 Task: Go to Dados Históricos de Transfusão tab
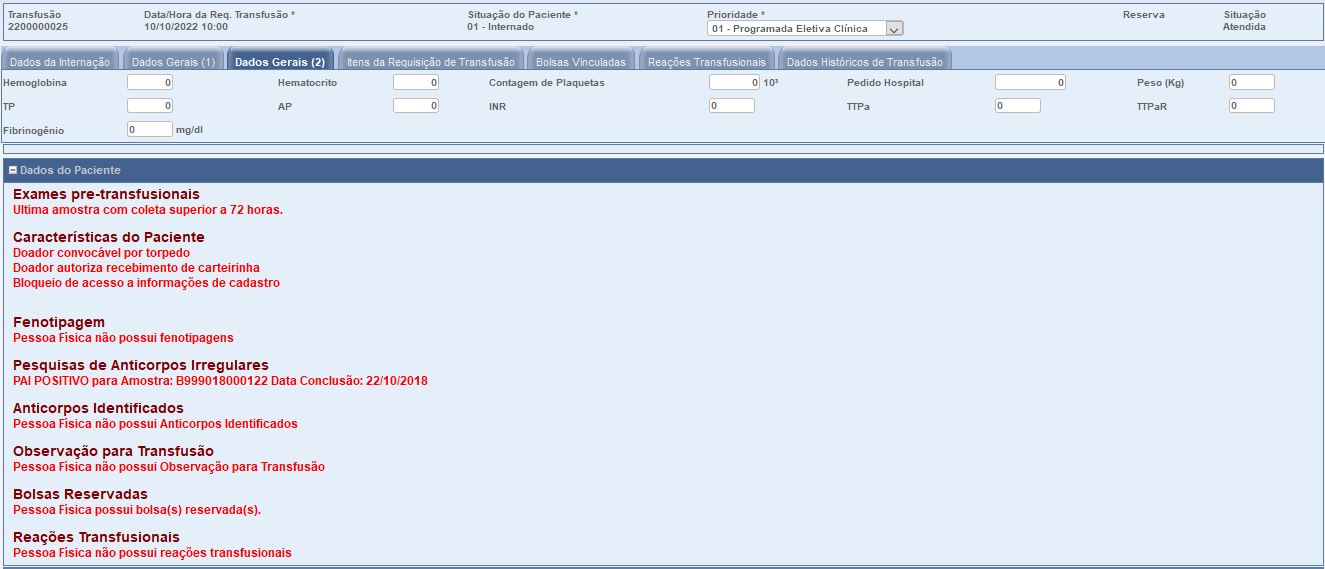click(864, 62)
